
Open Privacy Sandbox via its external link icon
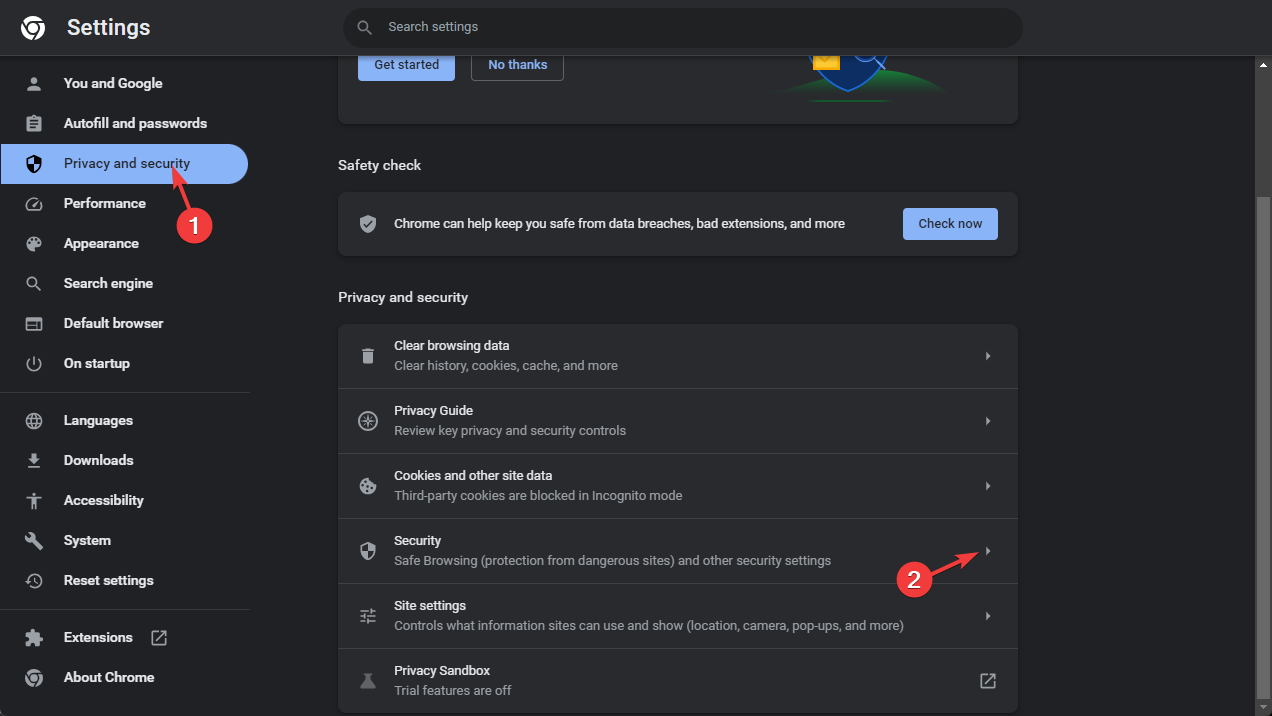click(x=988, y=681)
